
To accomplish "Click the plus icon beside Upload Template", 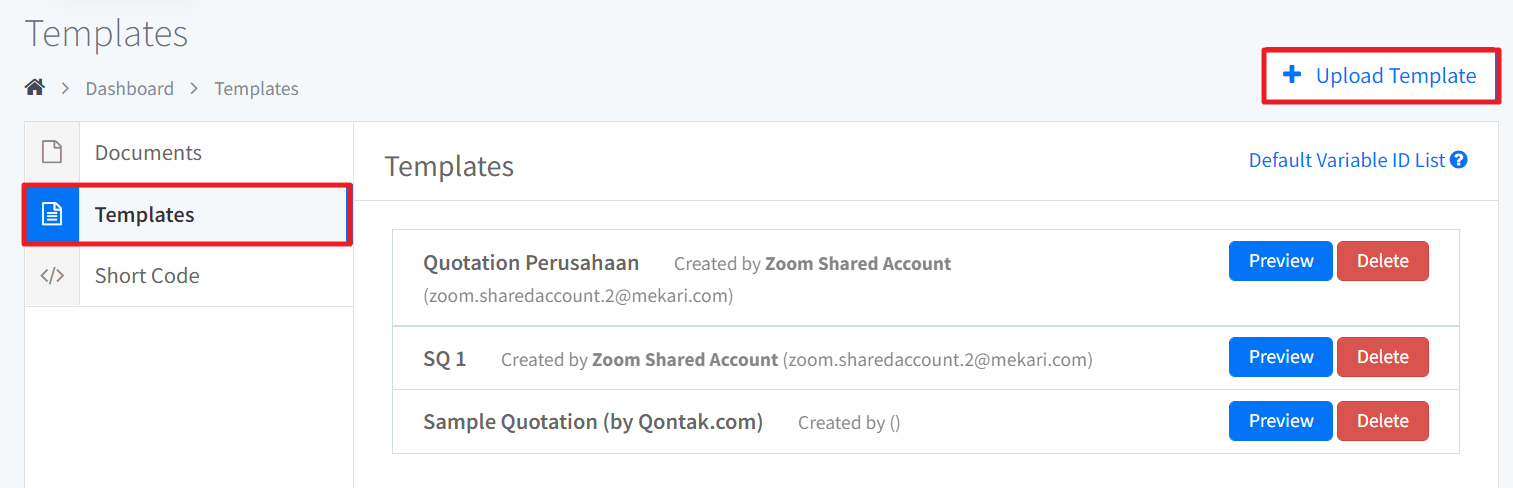I will [1292, 75].
